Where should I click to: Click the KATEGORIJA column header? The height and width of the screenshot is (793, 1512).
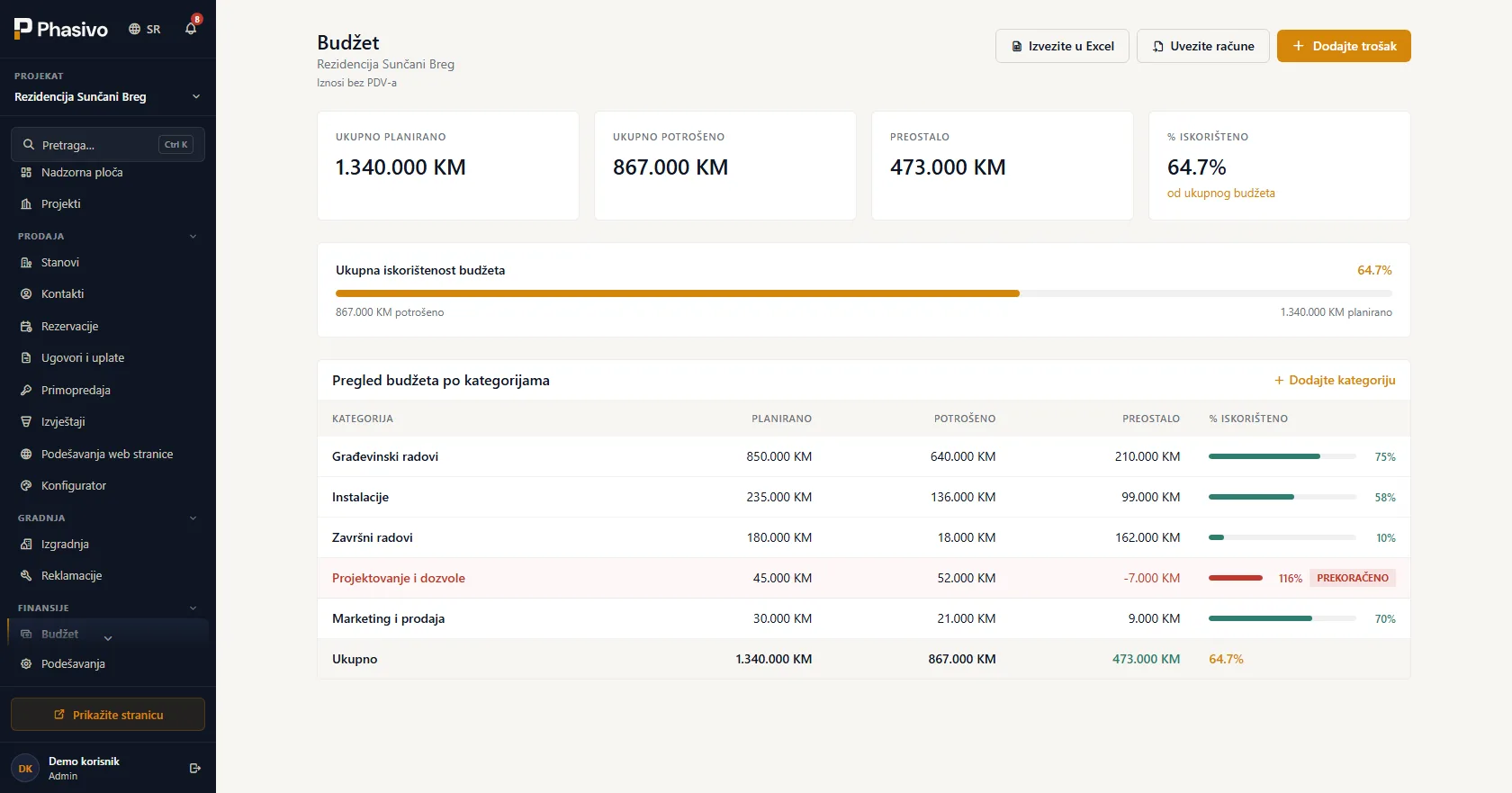[x=363, y=419]
